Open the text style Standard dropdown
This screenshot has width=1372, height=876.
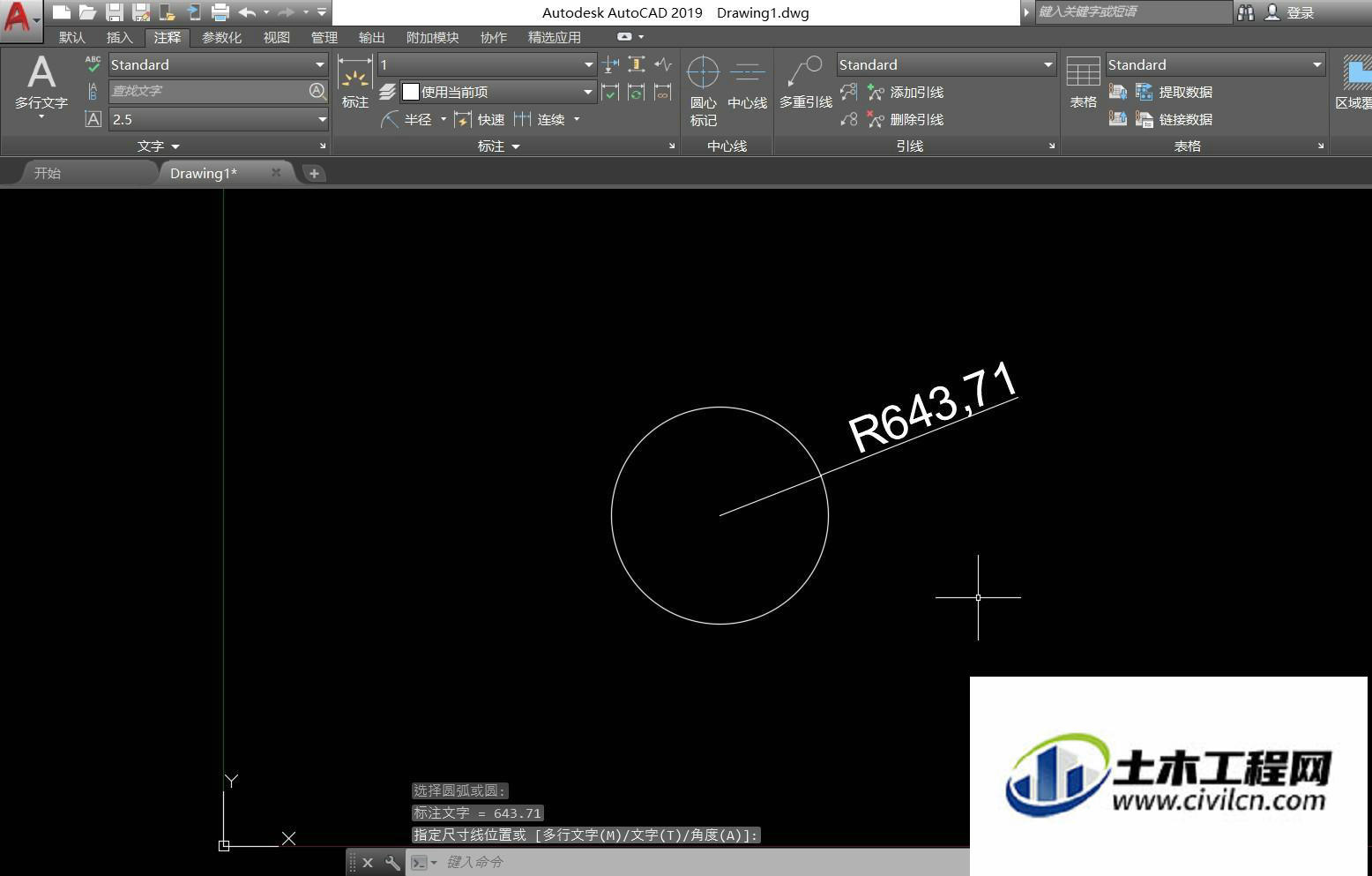[320, 64]
